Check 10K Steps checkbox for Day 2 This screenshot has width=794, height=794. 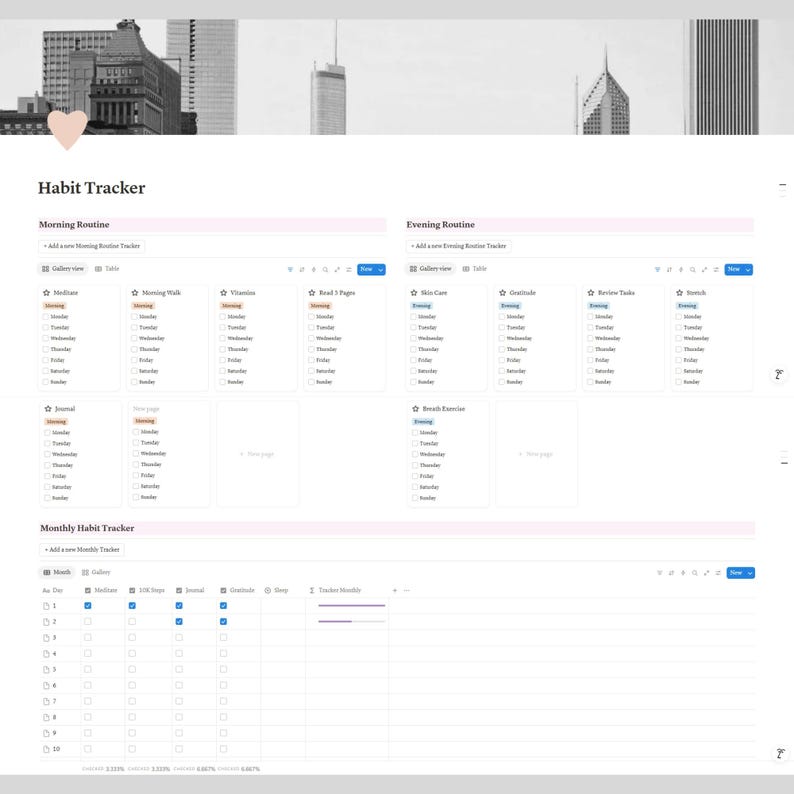point(132,621)
